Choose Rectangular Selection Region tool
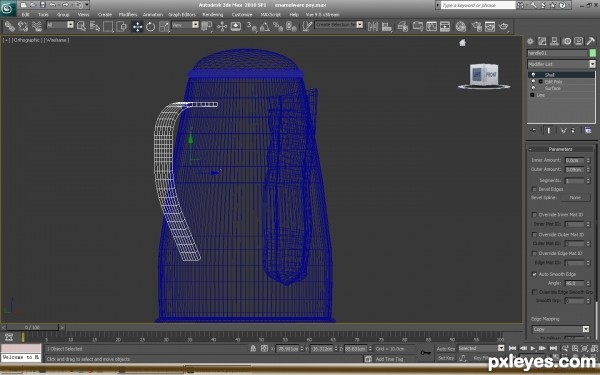This screenshot has height=375, width=600. [x=108, y=26]
